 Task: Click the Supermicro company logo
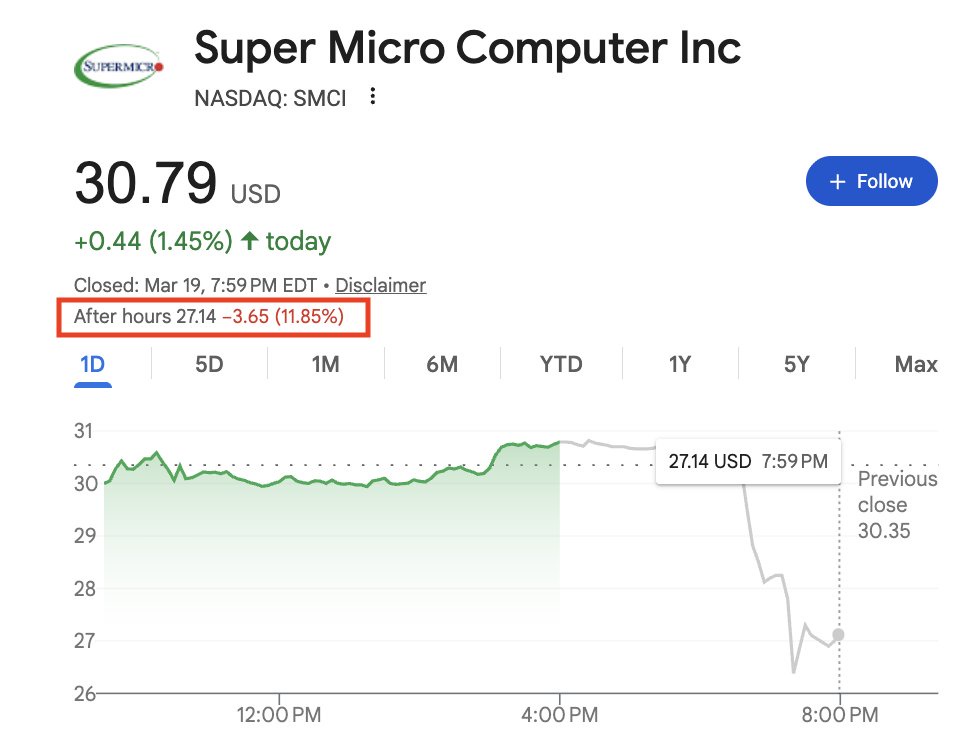[119, 67]
